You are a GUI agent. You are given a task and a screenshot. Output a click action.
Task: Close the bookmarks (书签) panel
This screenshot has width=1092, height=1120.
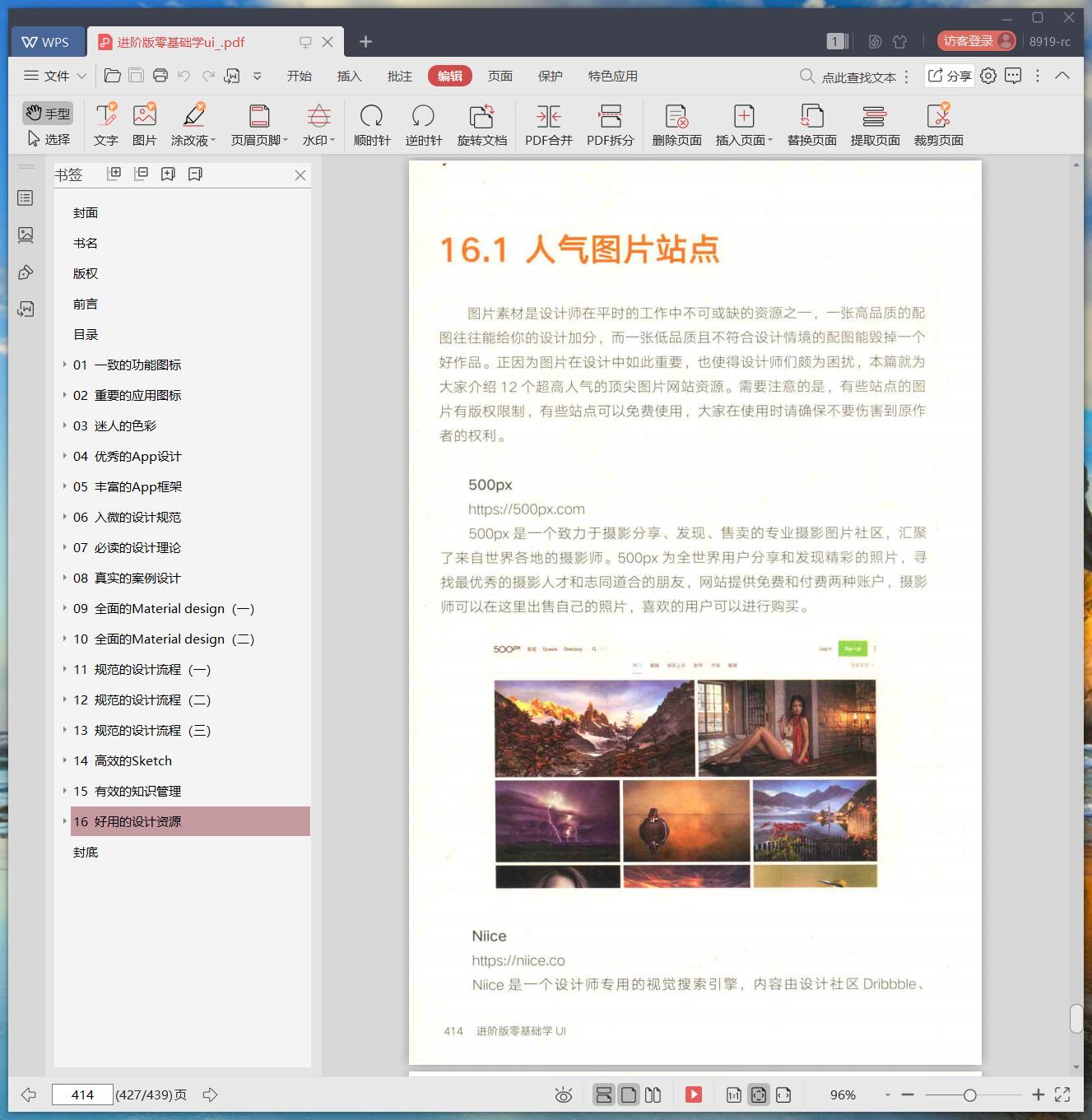point(300,175)
